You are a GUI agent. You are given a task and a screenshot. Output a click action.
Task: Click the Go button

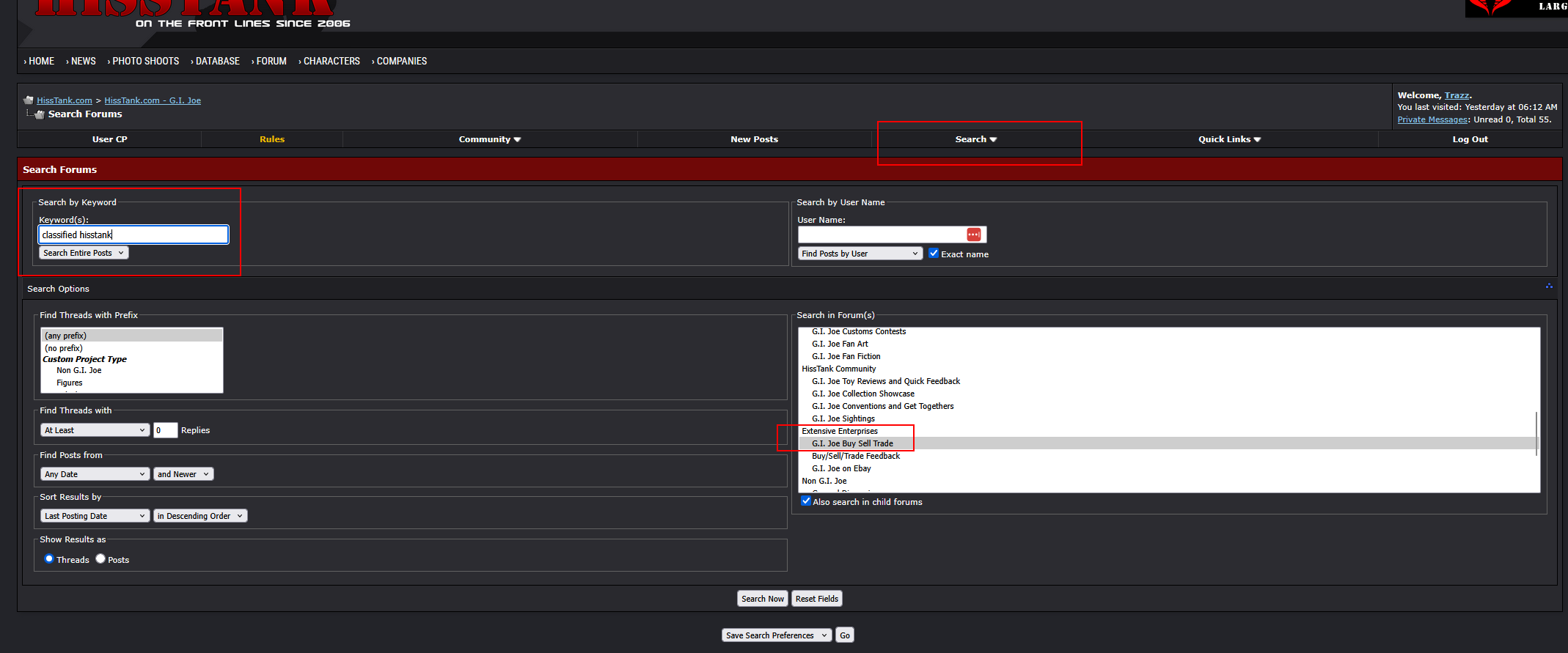point(845,635)
